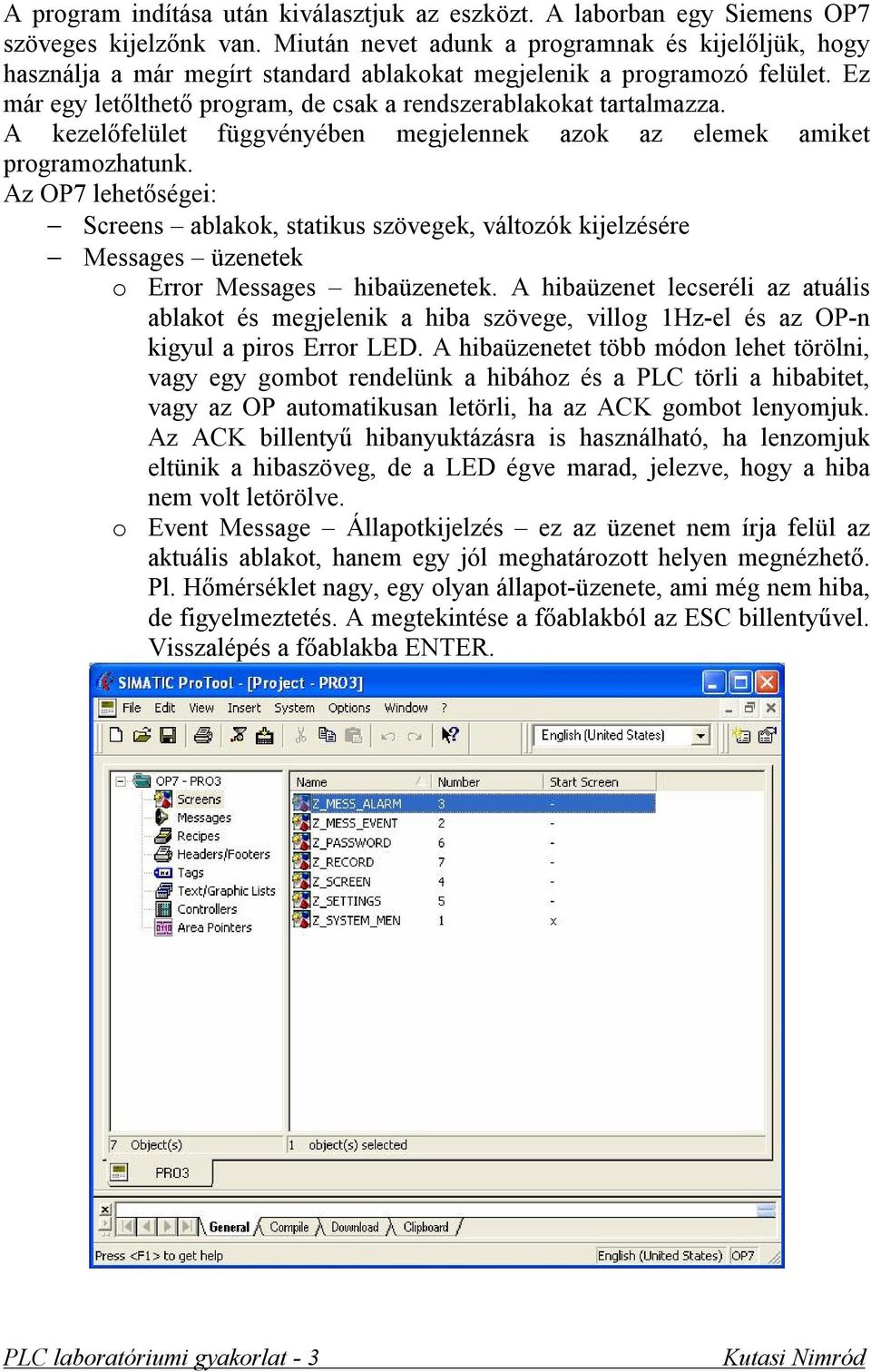Screen dimensions: 871x1372
Task: Click the Z_SETTINGS name text
Action: click(347, 901)
